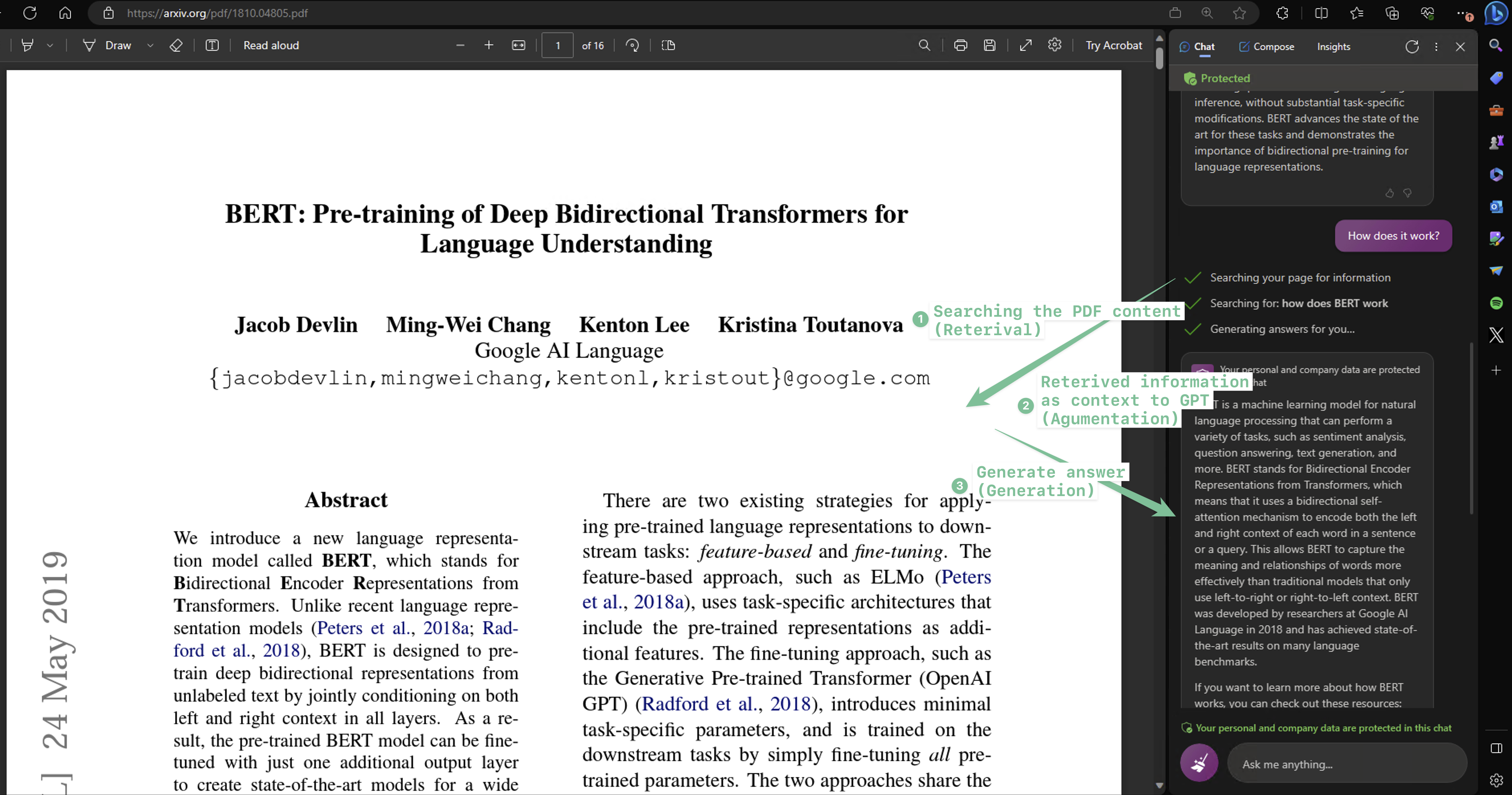Start Read aloud

[x=271, y=45]
